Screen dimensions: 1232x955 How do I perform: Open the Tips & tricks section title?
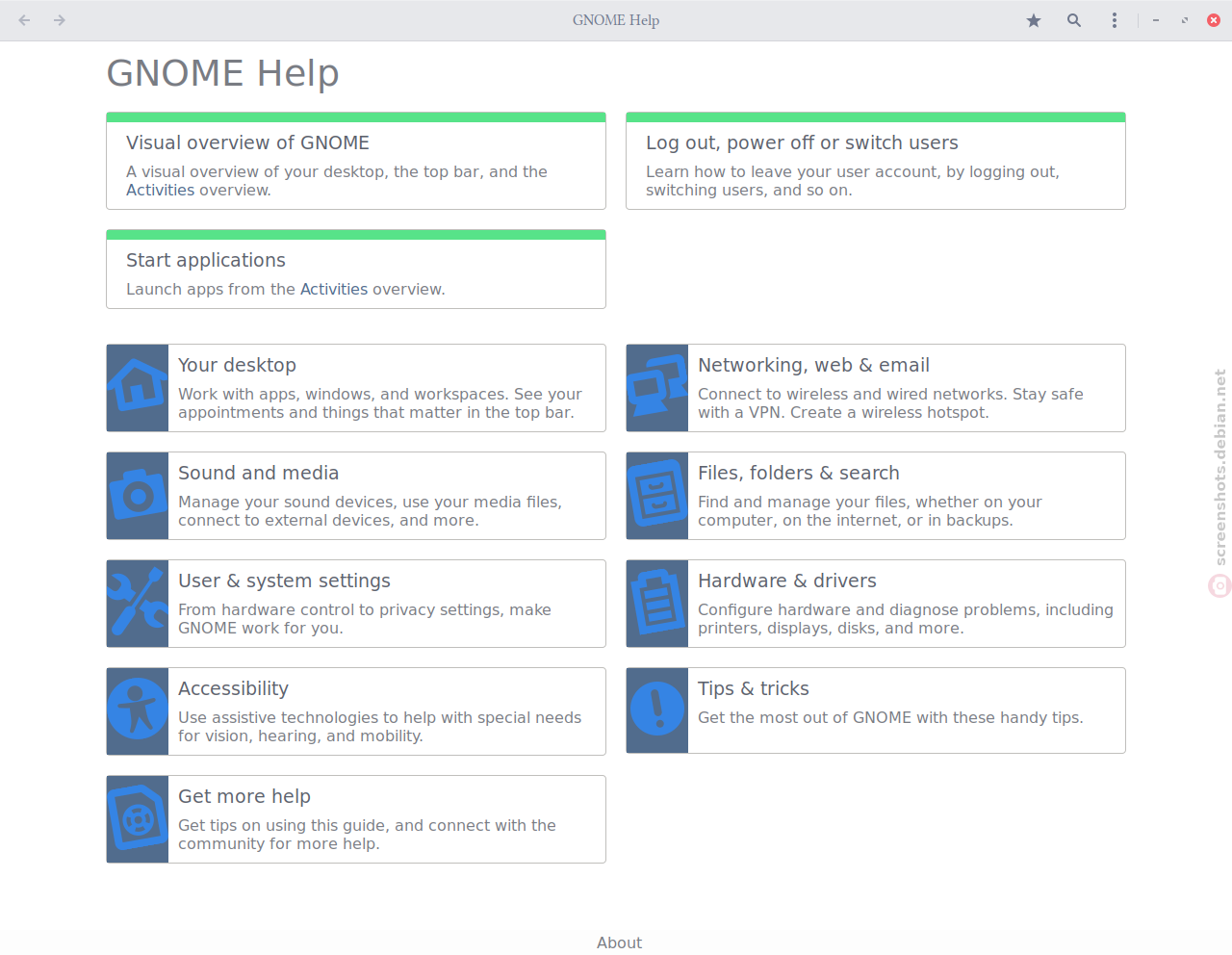(x=754, y=688)
